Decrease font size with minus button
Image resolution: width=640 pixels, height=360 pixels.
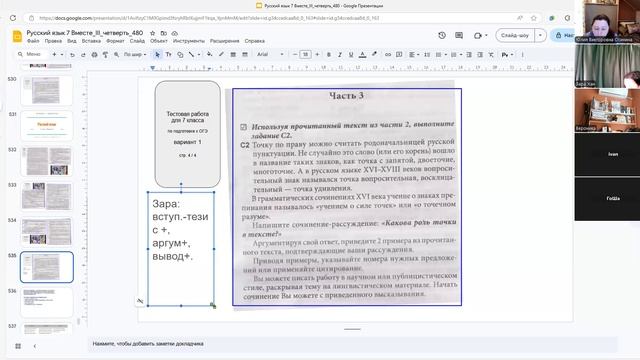click(x=295, y=55)
